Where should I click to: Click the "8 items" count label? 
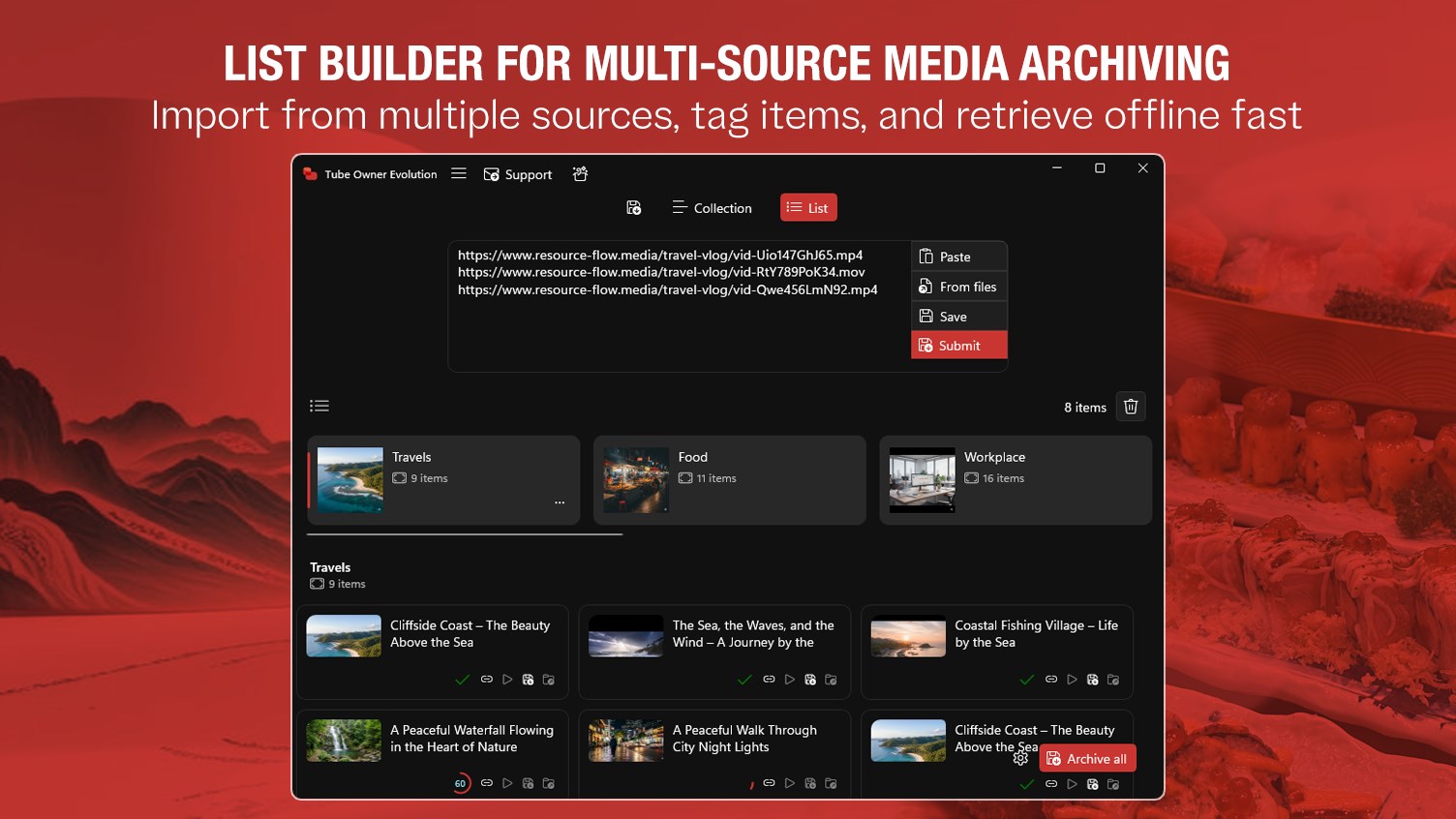[x=1085, y=408]
